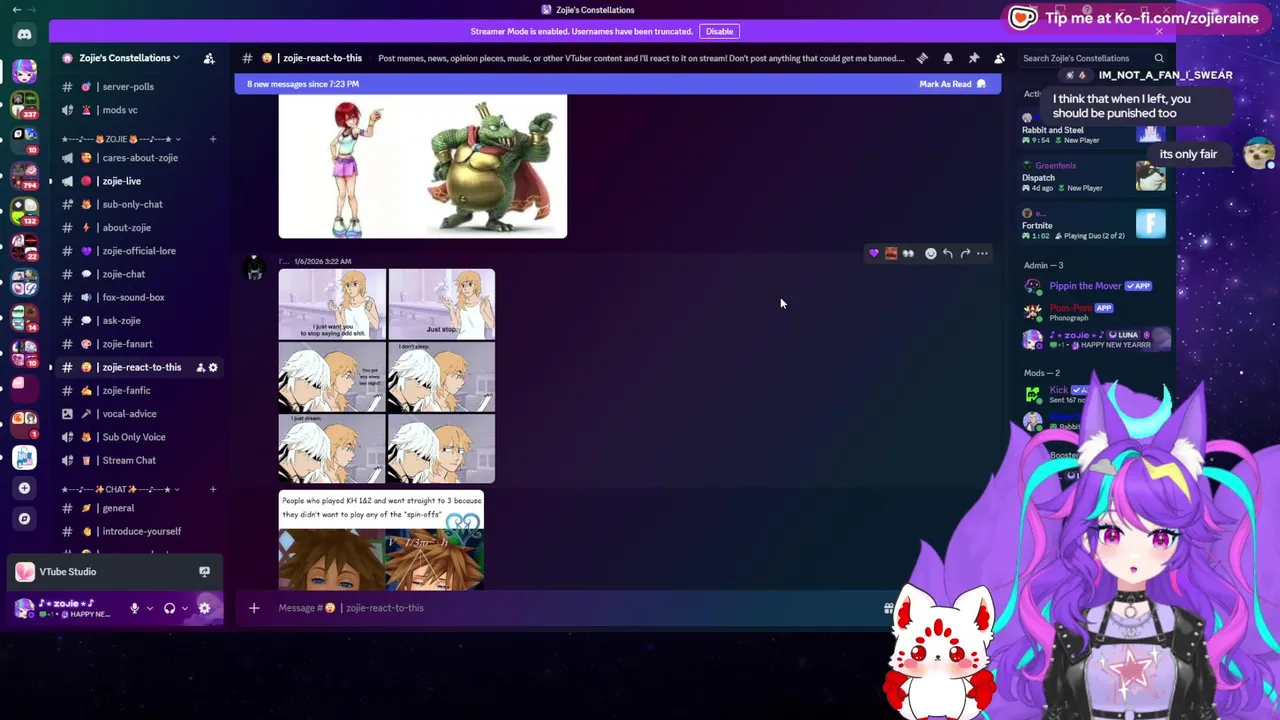The height and width of the screenshot is (720, 1280).
Task: Open the KH 1&2 meme image
Action: click(381, 540)
